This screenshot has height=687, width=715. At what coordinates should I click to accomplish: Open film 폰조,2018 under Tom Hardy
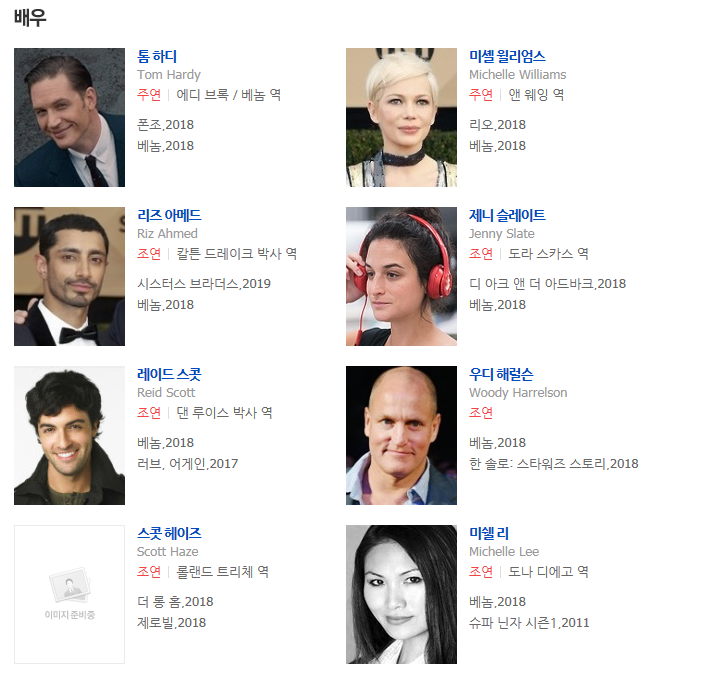166,124
